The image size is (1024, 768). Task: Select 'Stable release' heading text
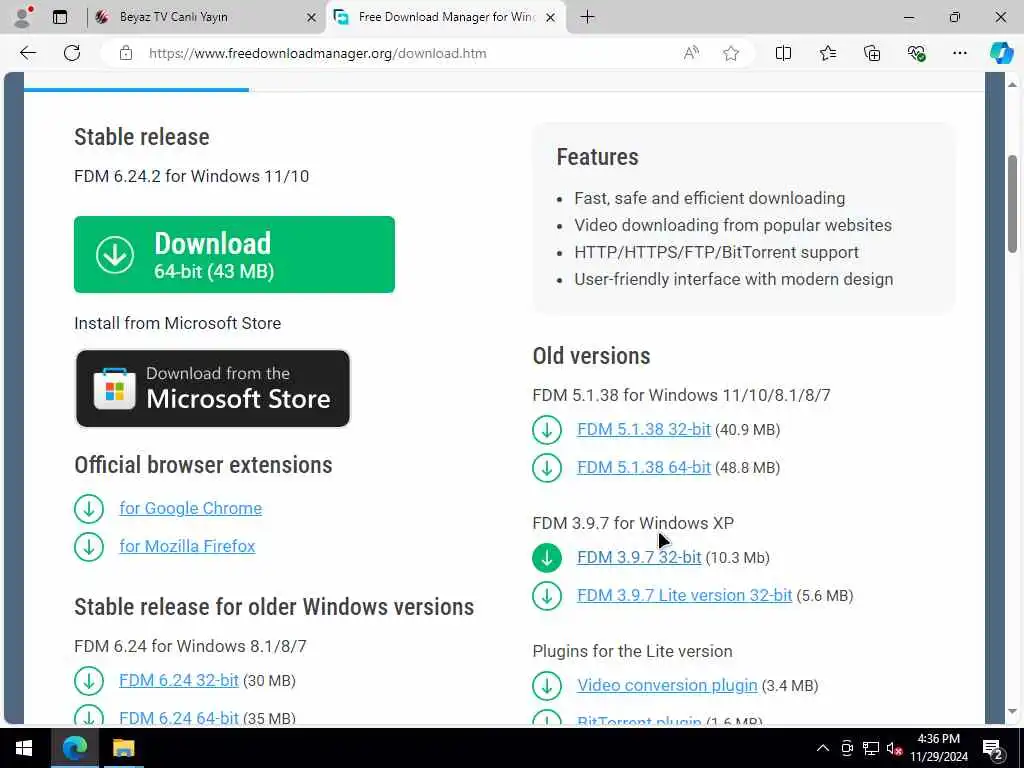(142, 137)
